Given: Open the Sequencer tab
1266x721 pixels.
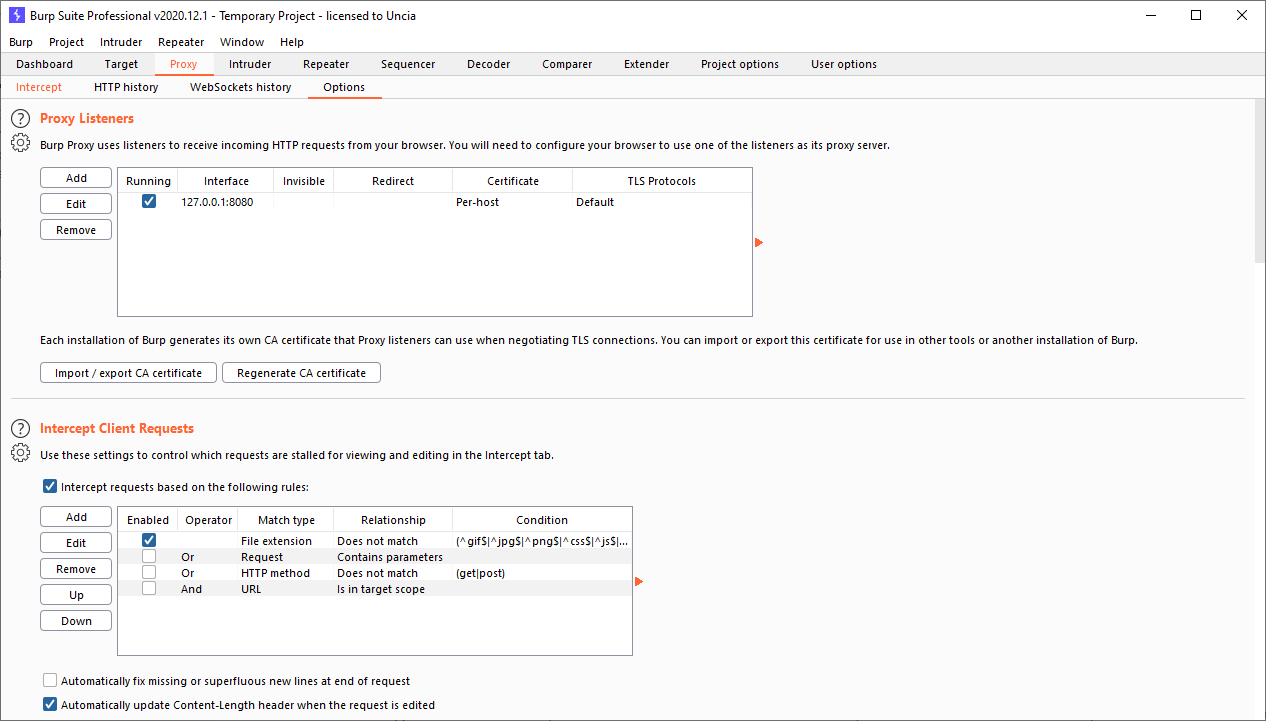Looking at the screenshot, I should click(x=408, y=64).
